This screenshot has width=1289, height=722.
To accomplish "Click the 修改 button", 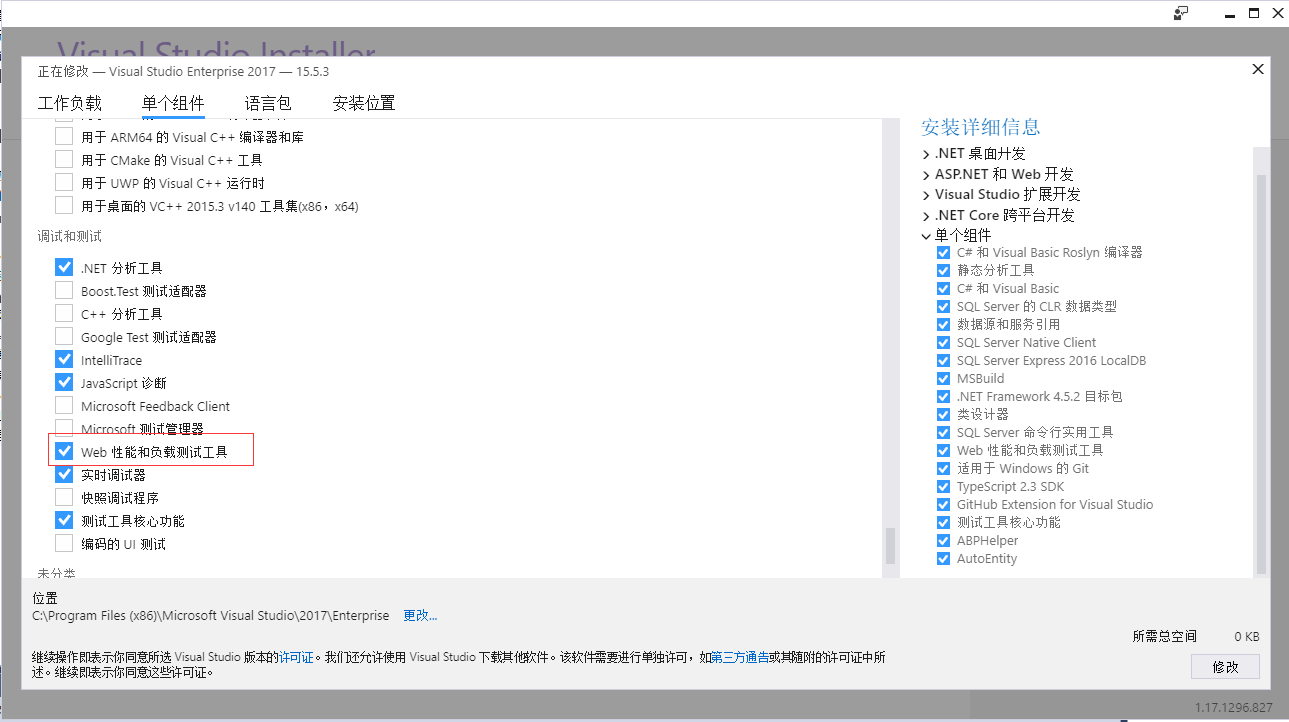I will click(1225, 666).
